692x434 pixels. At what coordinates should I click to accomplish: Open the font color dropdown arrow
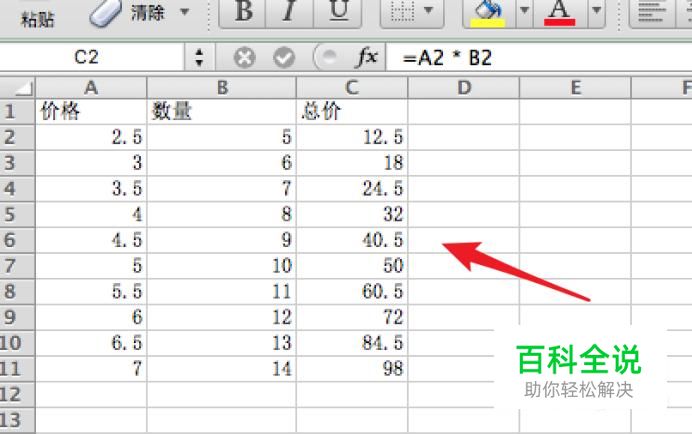pyautogui.click(x=596, y=11)
